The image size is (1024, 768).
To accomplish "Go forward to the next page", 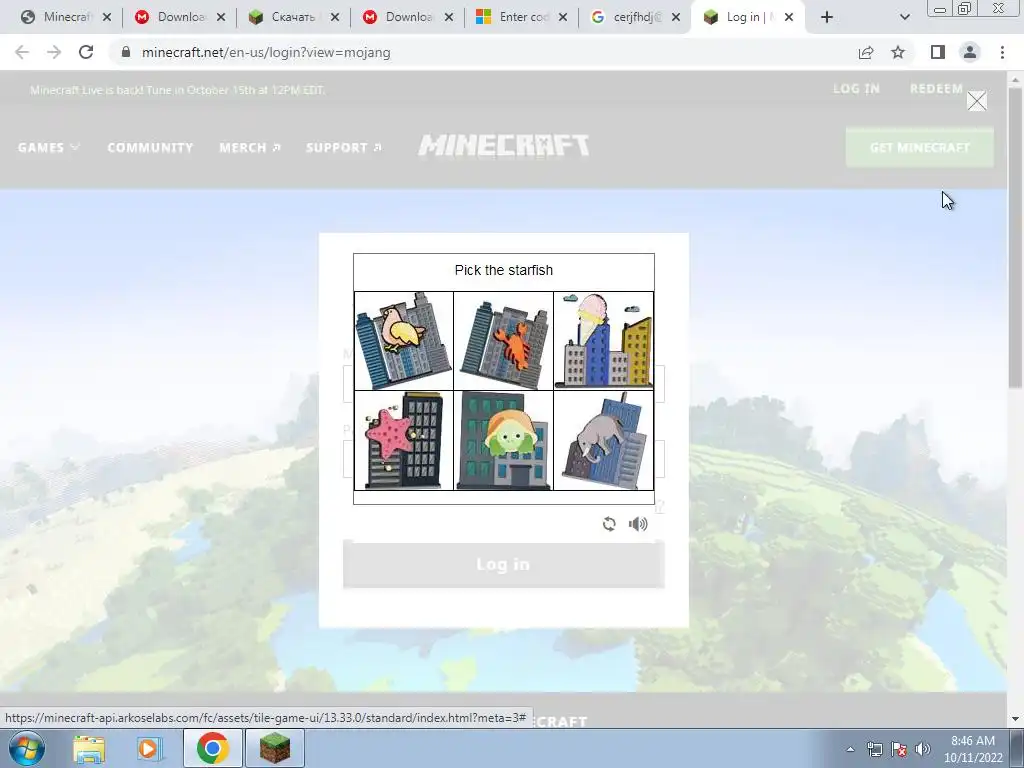I will 54,52.
